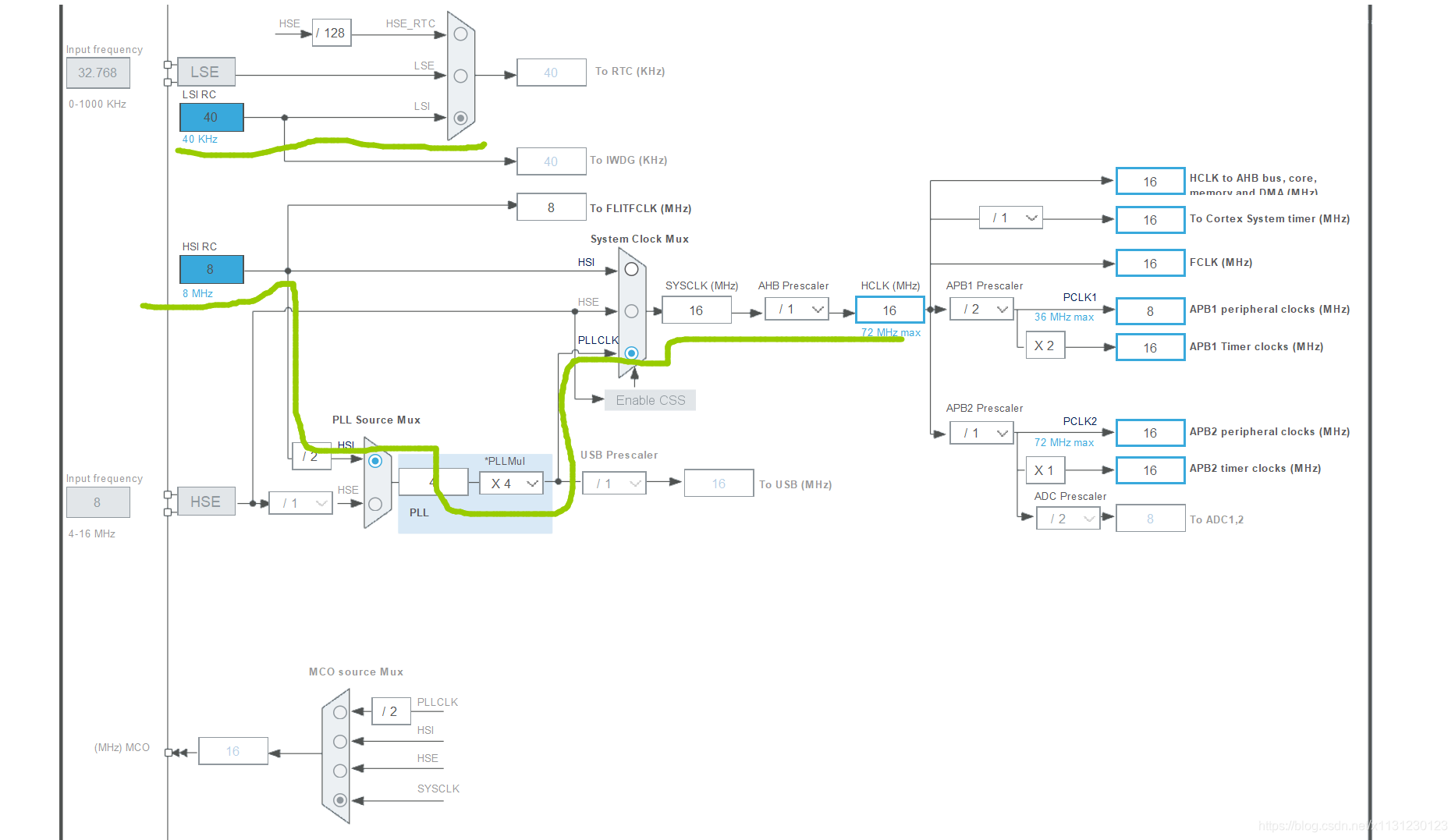Click the Enable CSS button

650,400
